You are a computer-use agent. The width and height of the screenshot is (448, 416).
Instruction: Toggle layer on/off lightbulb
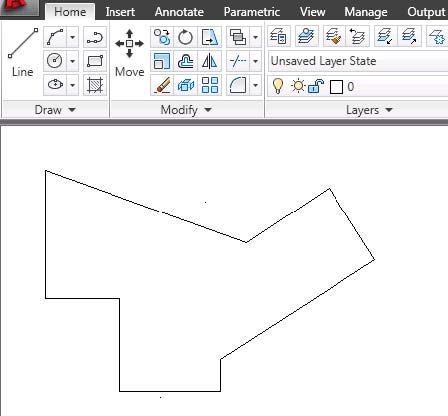(278, 86)
